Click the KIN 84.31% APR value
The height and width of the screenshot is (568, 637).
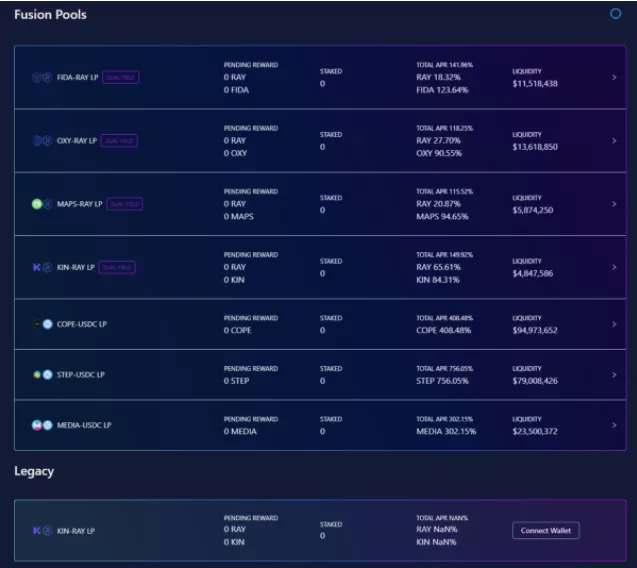(x=438, y=280)
